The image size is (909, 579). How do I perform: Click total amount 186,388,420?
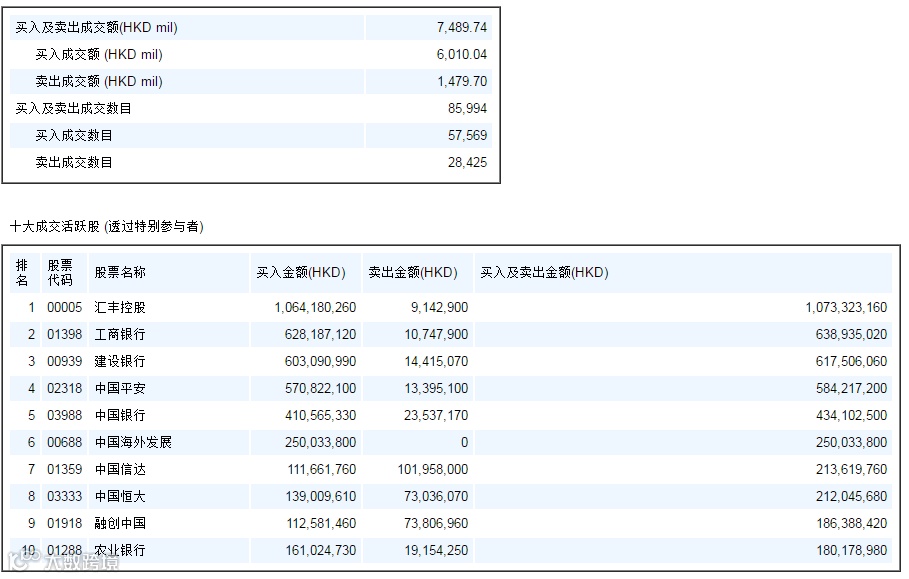pos(852,523)
